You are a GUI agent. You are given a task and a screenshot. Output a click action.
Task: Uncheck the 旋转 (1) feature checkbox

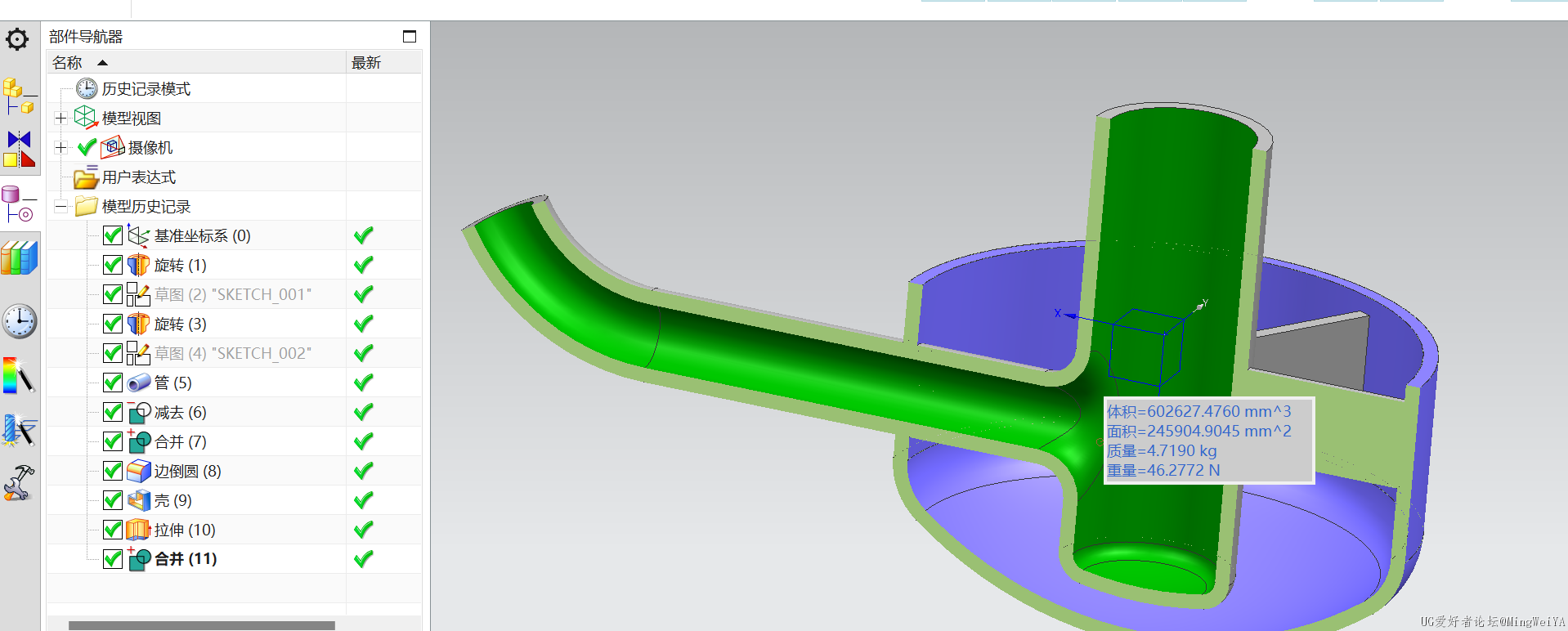113,265
